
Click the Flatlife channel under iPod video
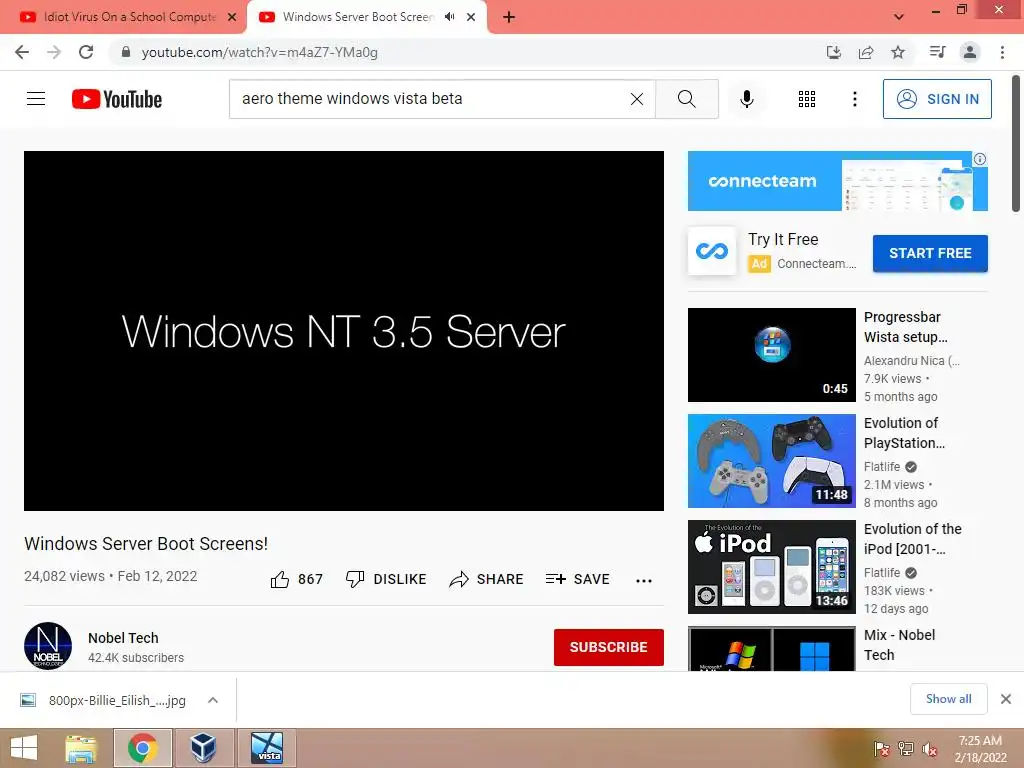click(882, 573)
